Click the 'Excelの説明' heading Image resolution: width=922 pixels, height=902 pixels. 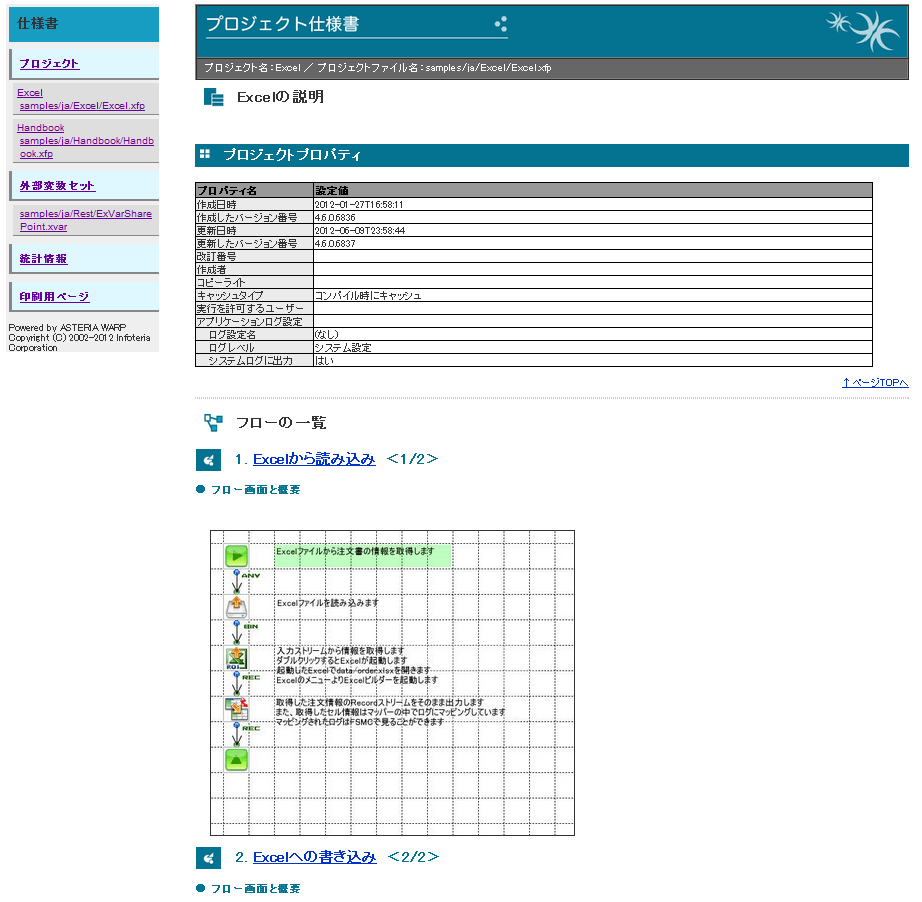pos(280,97)
